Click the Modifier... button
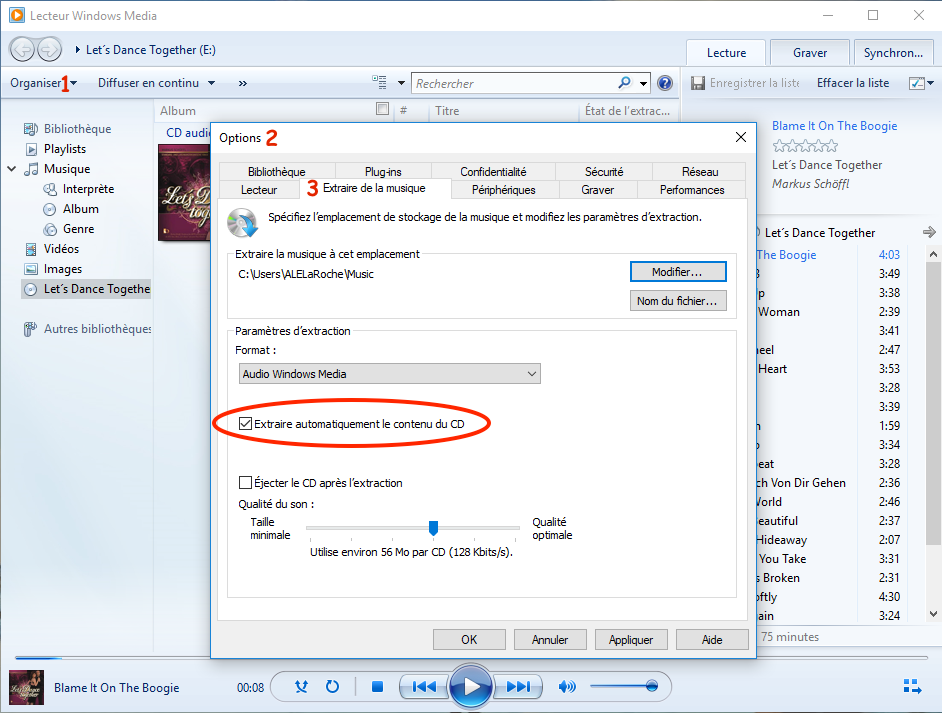The height and width of the screenshot is (713, 942). pyautogui.click(x=678, y=272)
